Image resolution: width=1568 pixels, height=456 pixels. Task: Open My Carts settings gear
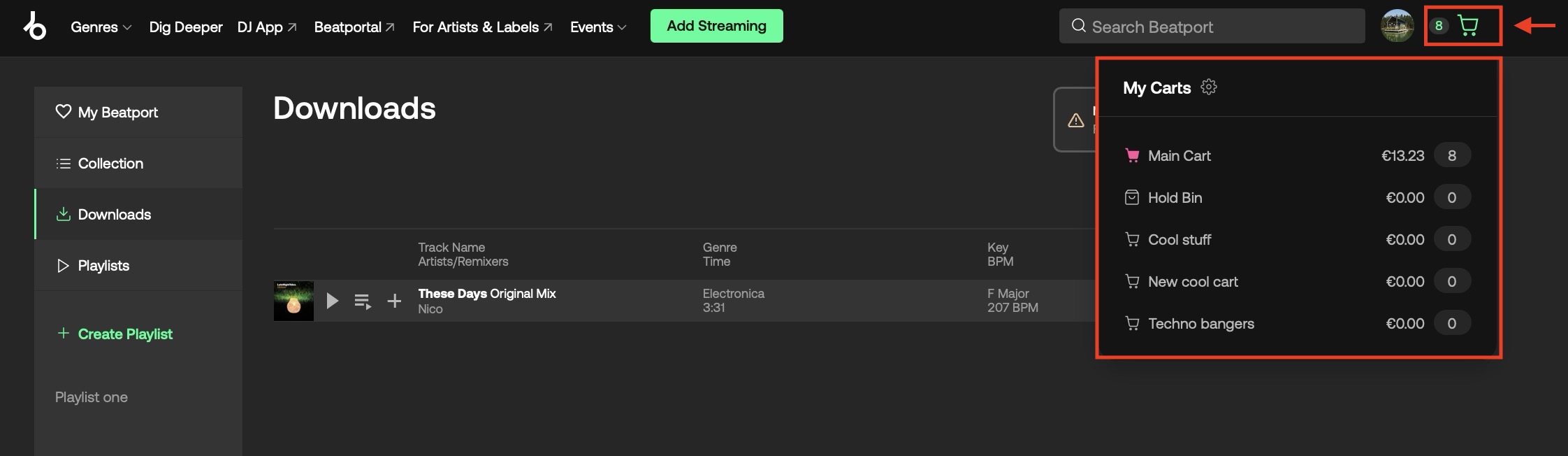1209,87
